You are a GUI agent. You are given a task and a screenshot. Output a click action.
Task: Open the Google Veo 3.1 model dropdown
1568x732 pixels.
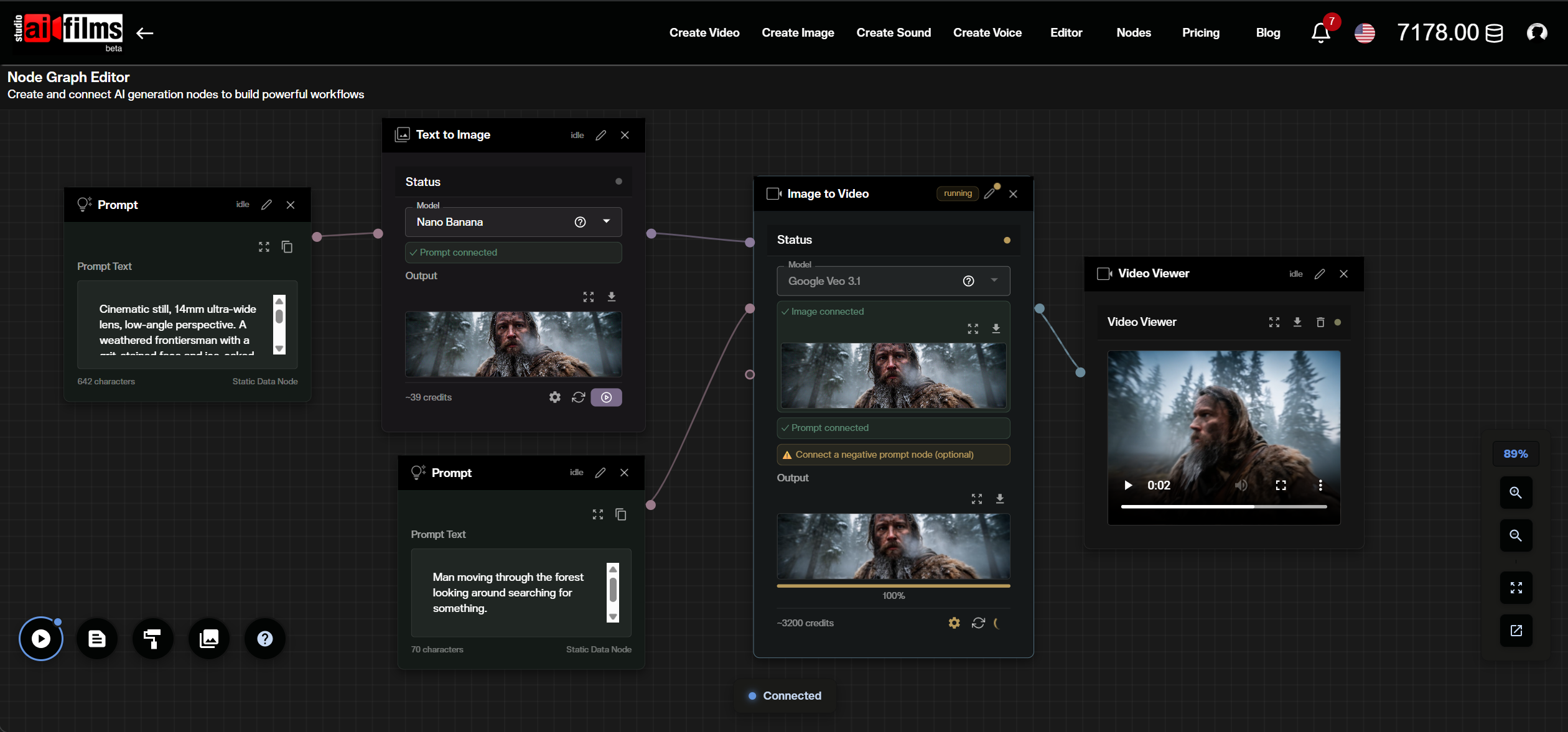pos(993,280)
